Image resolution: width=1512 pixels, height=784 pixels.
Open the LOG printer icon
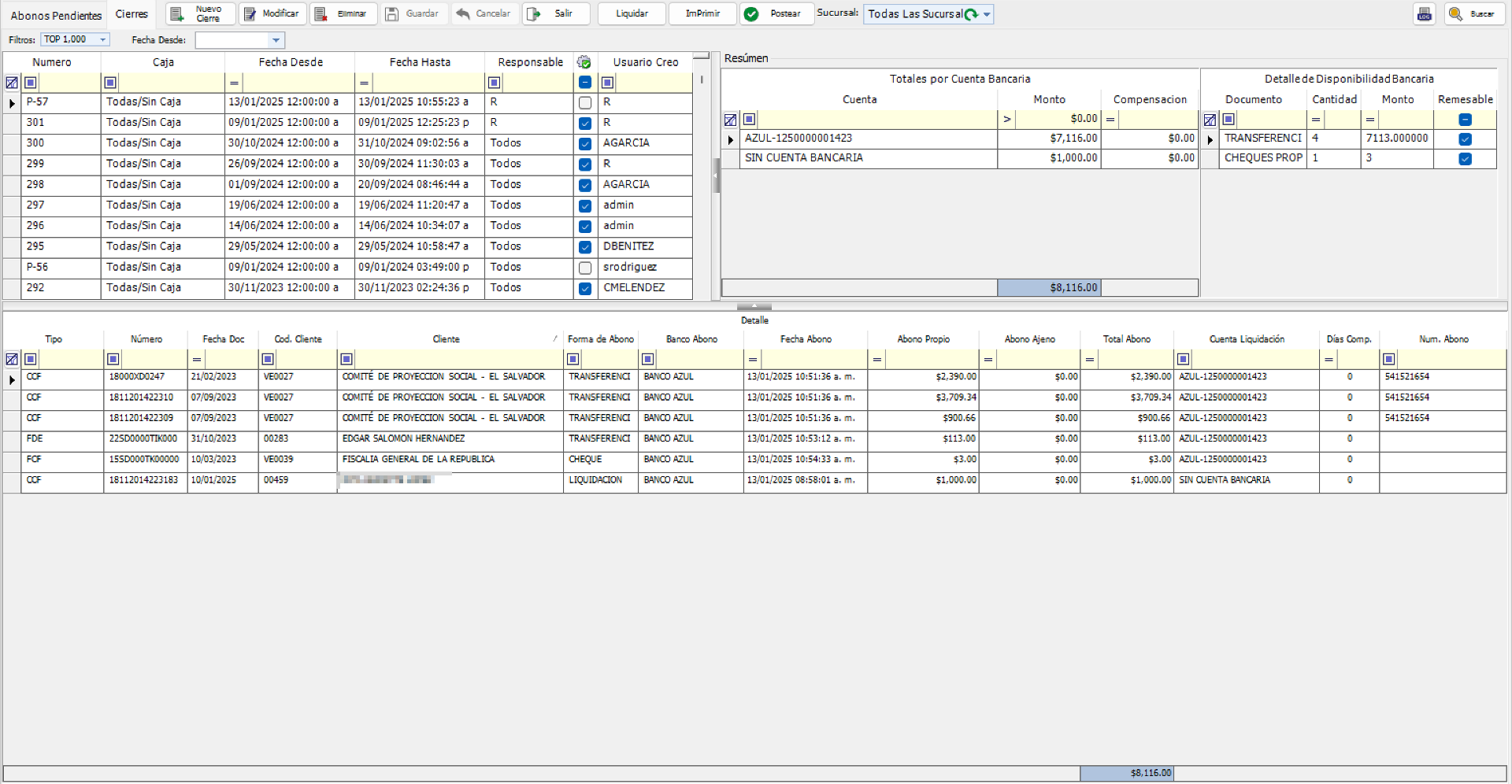pyautogui.click(x=1424, y=14)
